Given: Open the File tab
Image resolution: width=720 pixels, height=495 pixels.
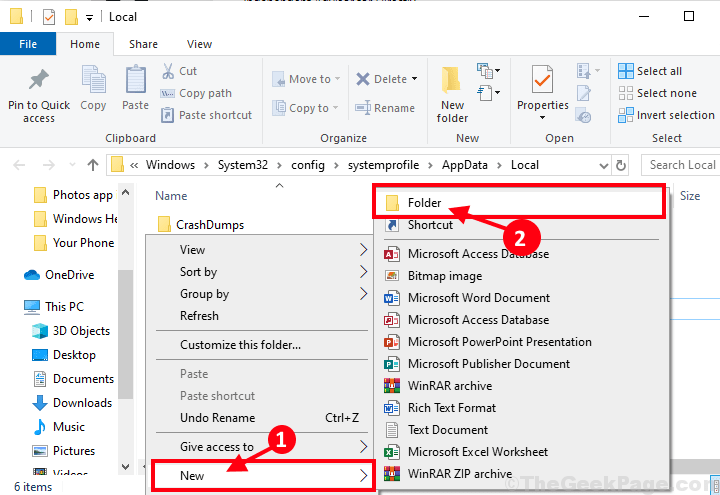Looking at the screenshot, I should pos(28,44).
